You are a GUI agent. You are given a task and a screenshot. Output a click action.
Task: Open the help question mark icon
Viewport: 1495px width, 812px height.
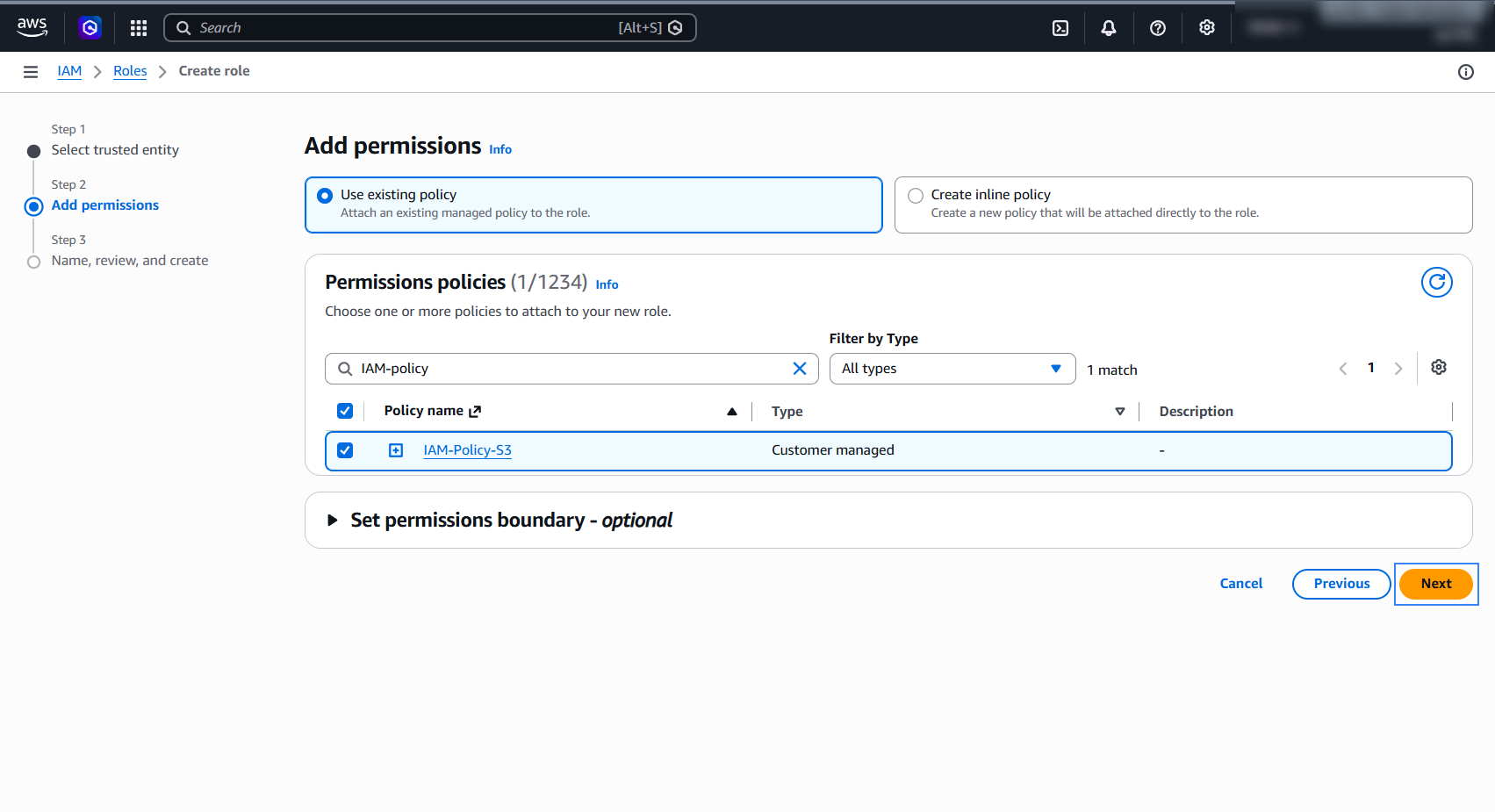(x=1158, y=28)
